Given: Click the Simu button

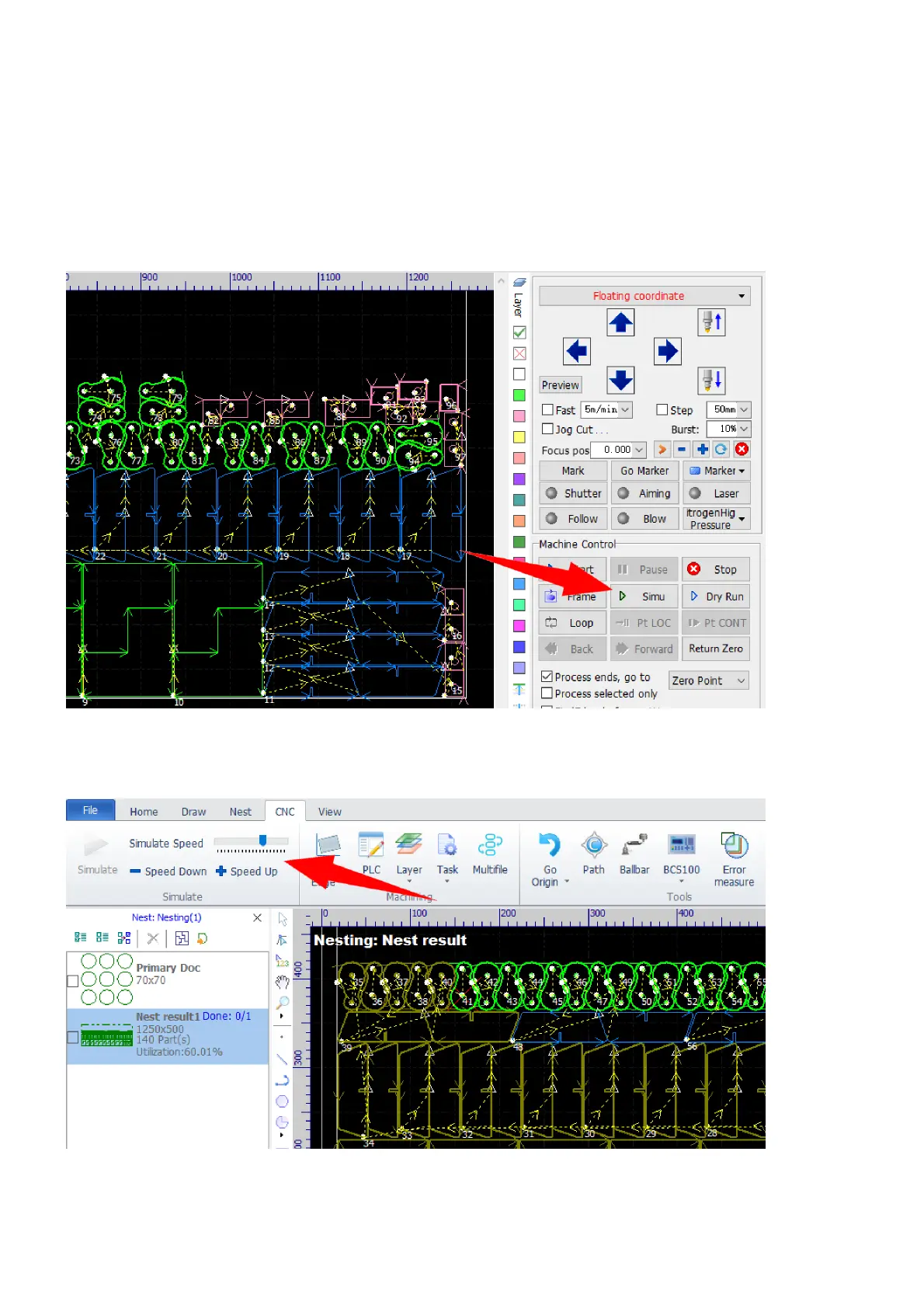Looking at the screenshot, I should 643,597.
